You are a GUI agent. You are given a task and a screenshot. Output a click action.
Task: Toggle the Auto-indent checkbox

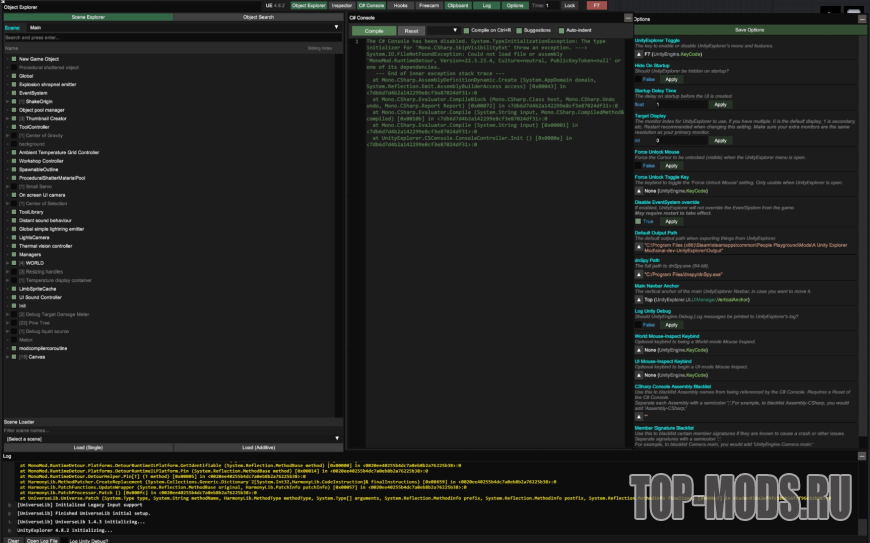tap(561, 31)
